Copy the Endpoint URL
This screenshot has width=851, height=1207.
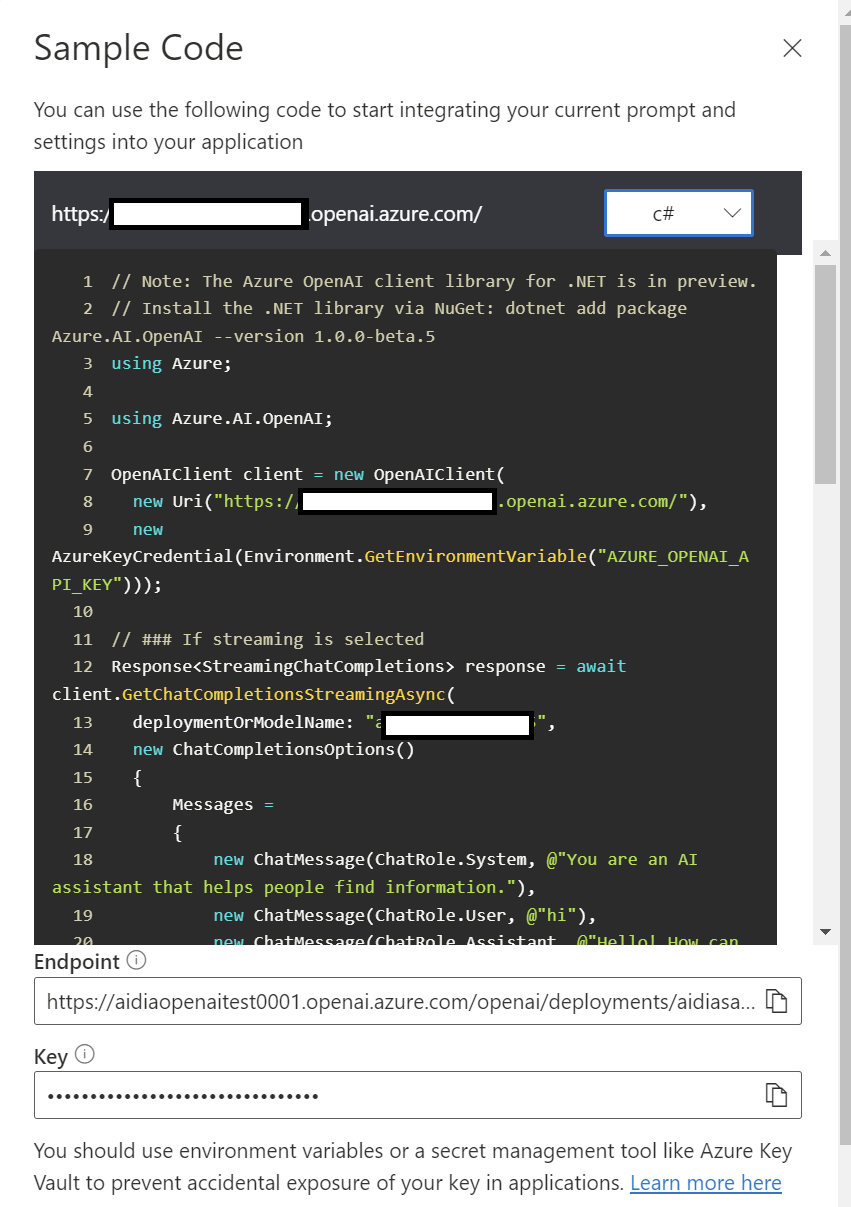[776, 1001]
